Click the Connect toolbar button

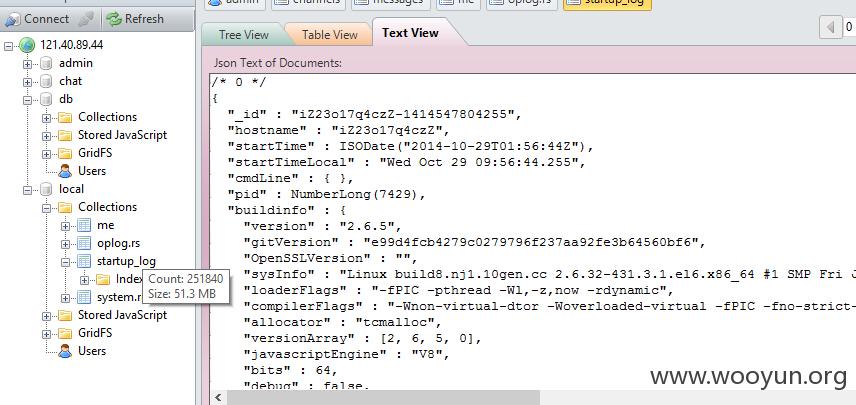pyautogui.click(x=36, y=19)
